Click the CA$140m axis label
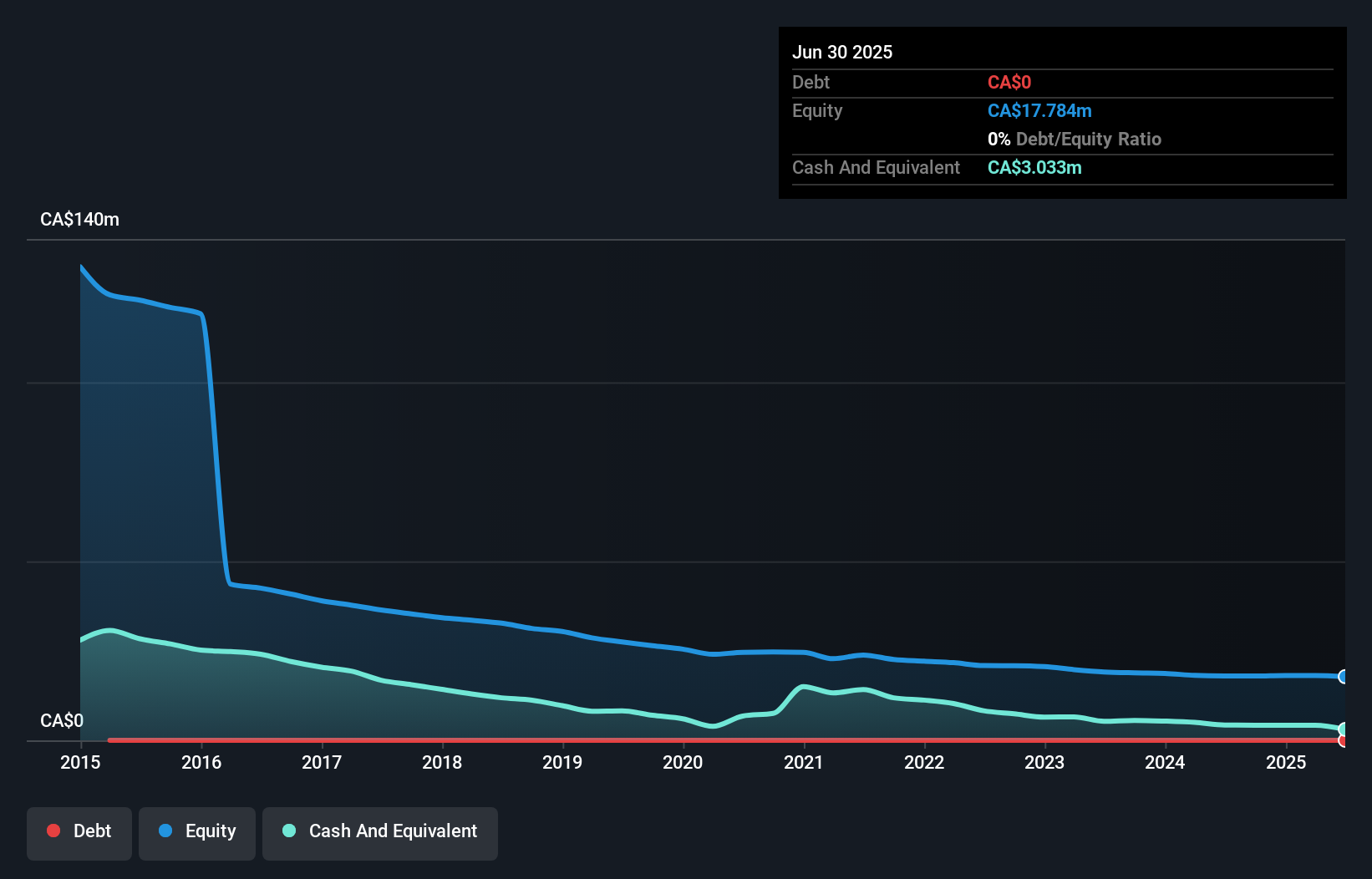1372x879 pixels. click(79, 219)
